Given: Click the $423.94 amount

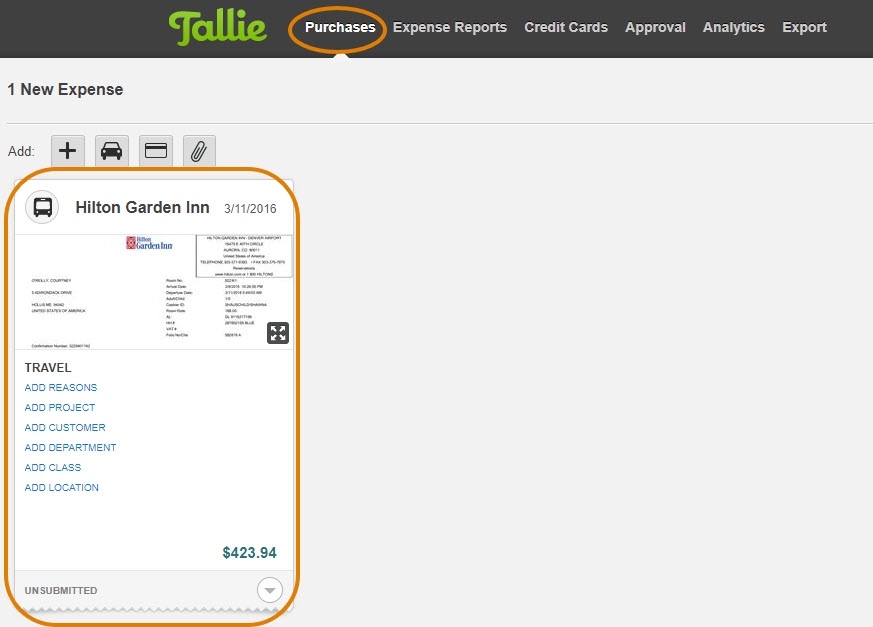Looking at the screenshot, I should pyautogui.click(x=249, y=553).
